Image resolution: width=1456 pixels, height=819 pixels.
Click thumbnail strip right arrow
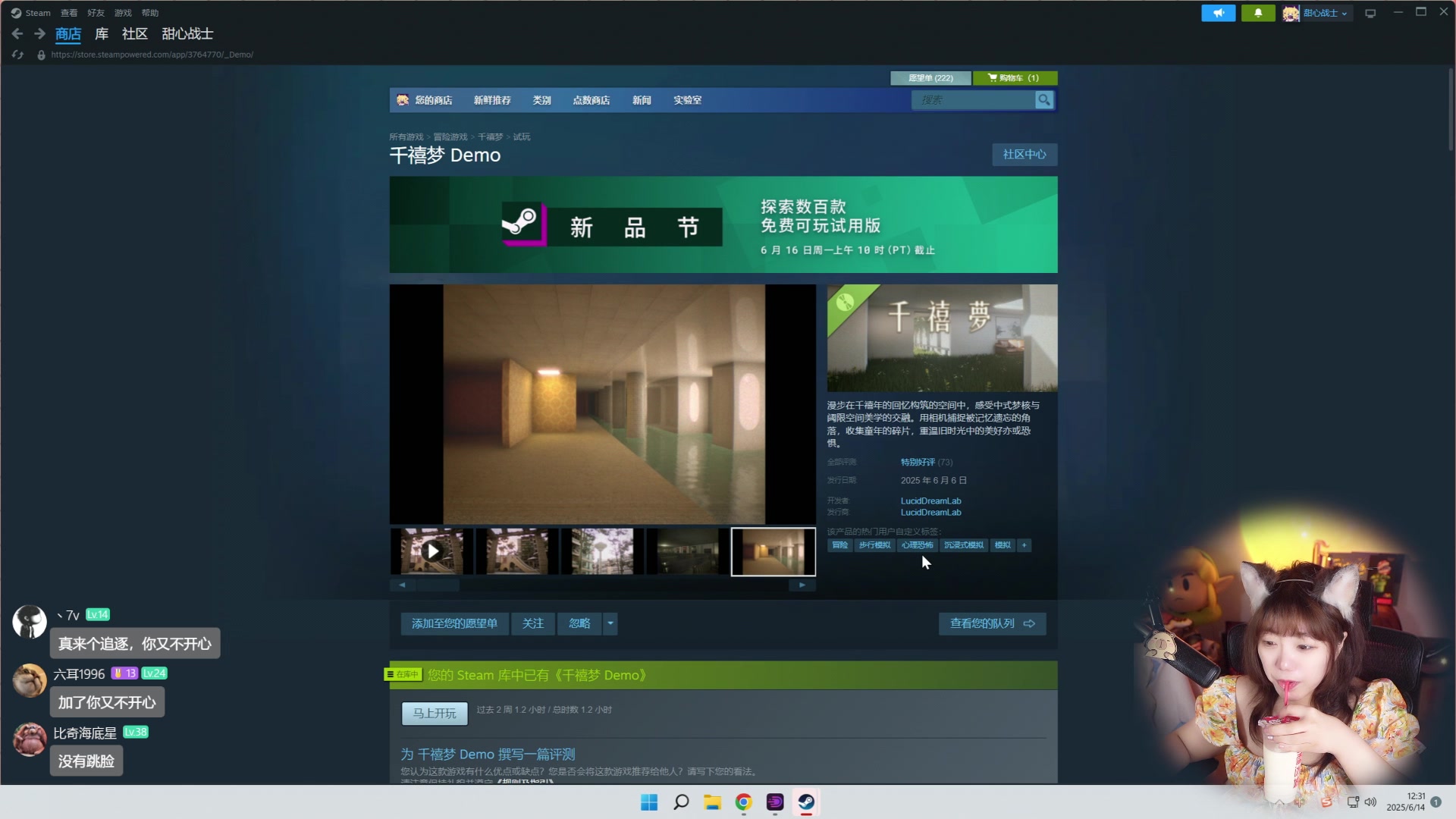coord(802,585)
